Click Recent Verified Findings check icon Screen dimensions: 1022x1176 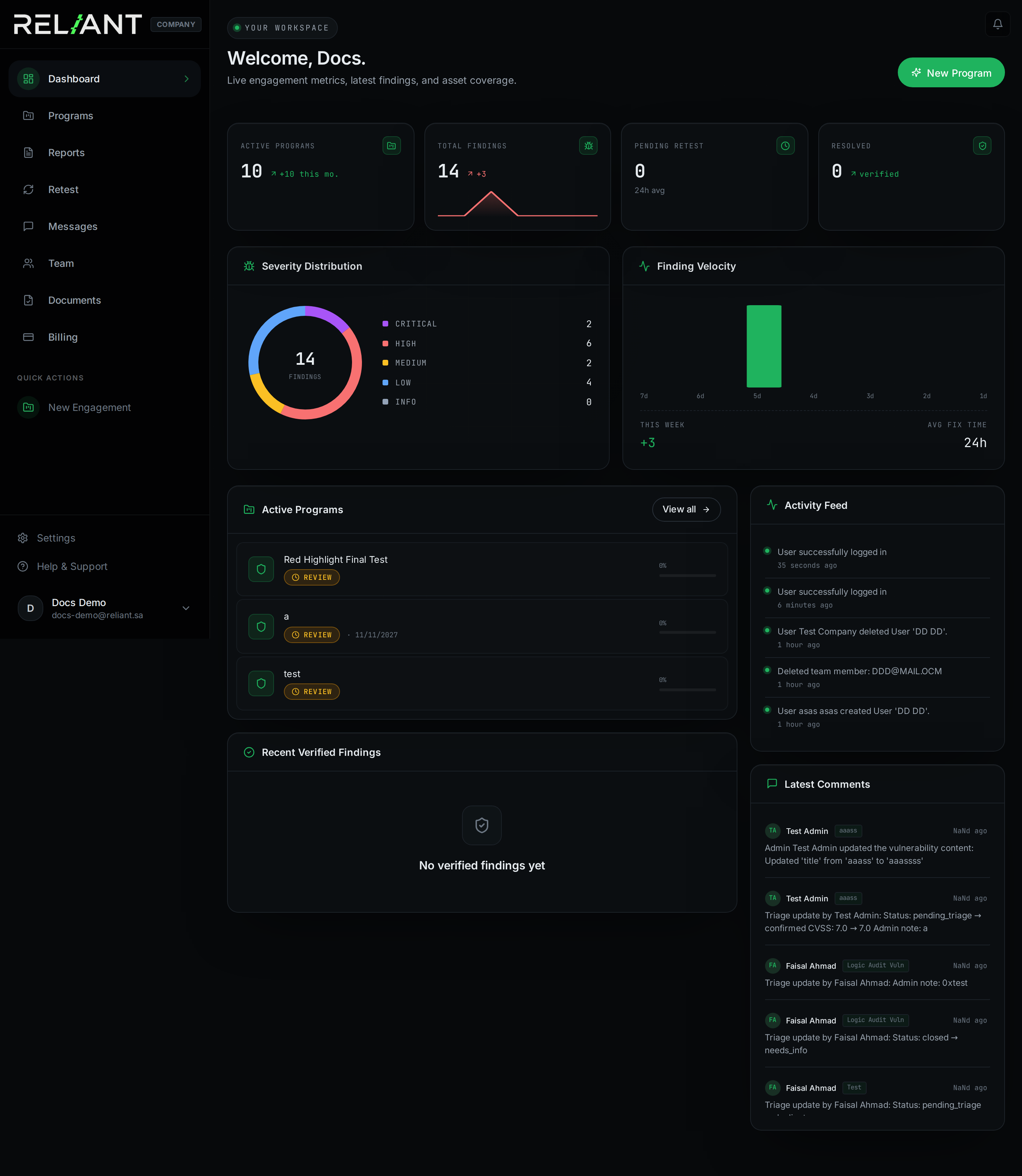pos(249,752)
